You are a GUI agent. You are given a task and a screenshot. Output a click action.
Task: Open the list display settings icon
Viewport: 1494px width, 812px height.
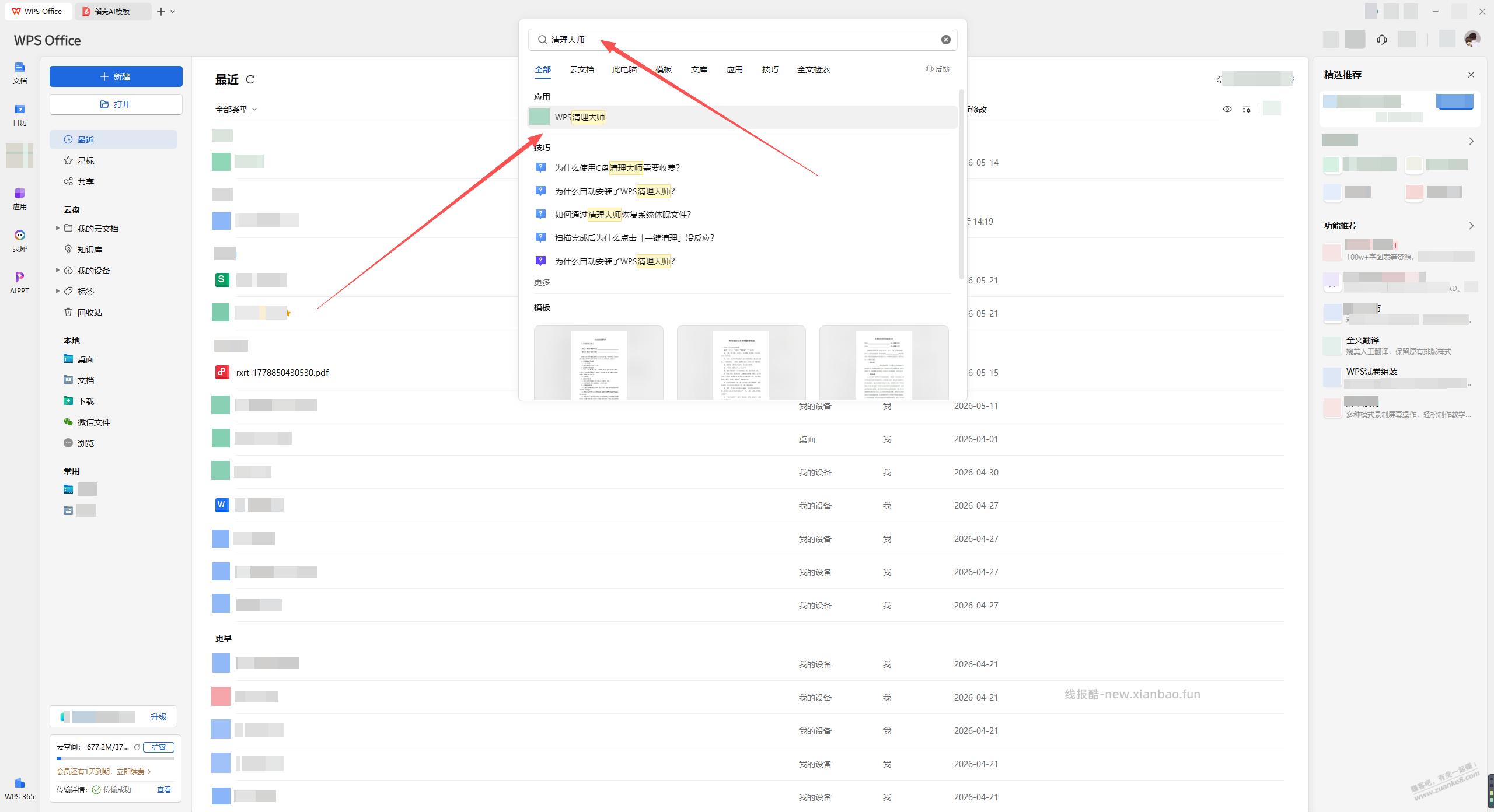(1247, 109)
